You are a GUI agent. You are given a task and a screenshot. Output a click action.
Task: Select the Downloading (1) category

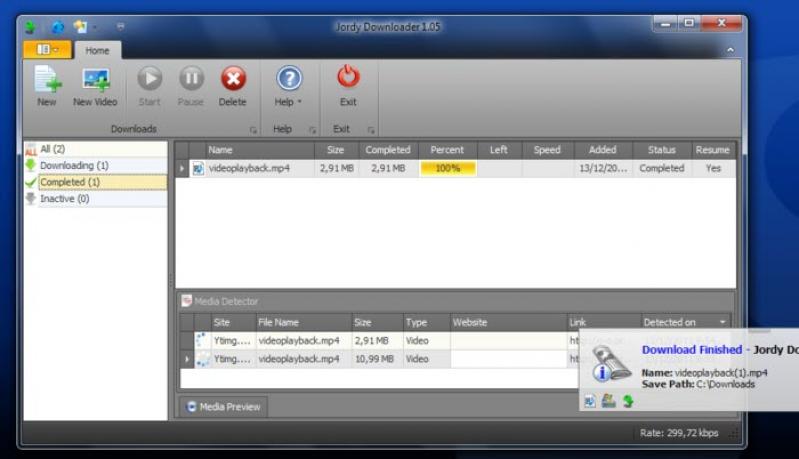click(96, 166)
